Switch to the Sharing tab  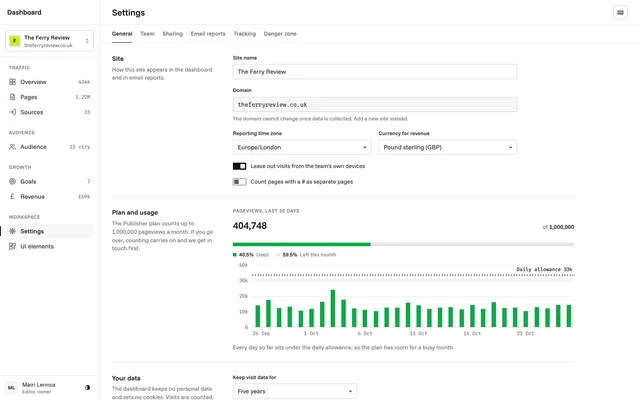pyautogui.click(x=173, y=34)
